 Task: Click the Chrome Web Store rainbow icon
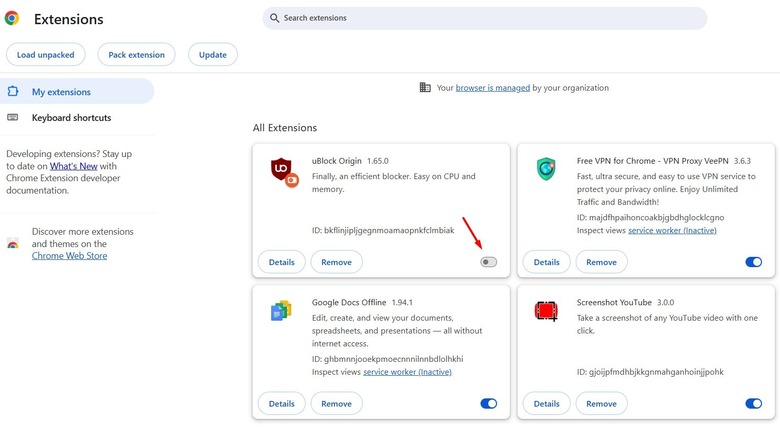[13, 243]
